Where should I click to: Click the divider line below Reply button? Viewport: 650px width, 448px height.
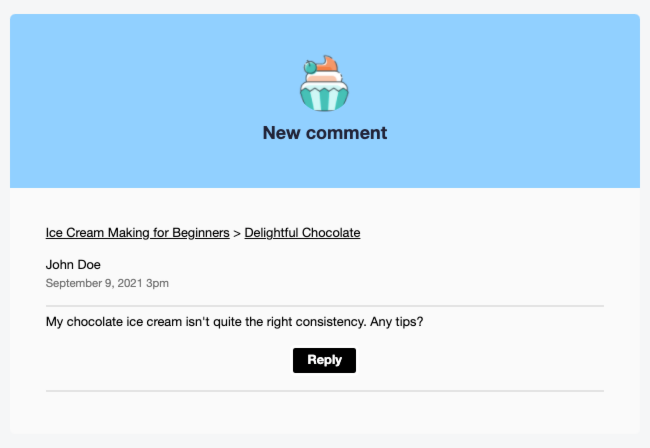(325, 391)
